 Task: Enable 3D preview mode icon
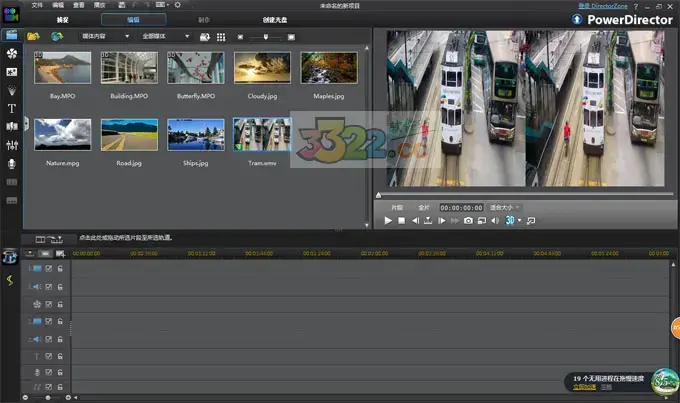click(511, 220)
